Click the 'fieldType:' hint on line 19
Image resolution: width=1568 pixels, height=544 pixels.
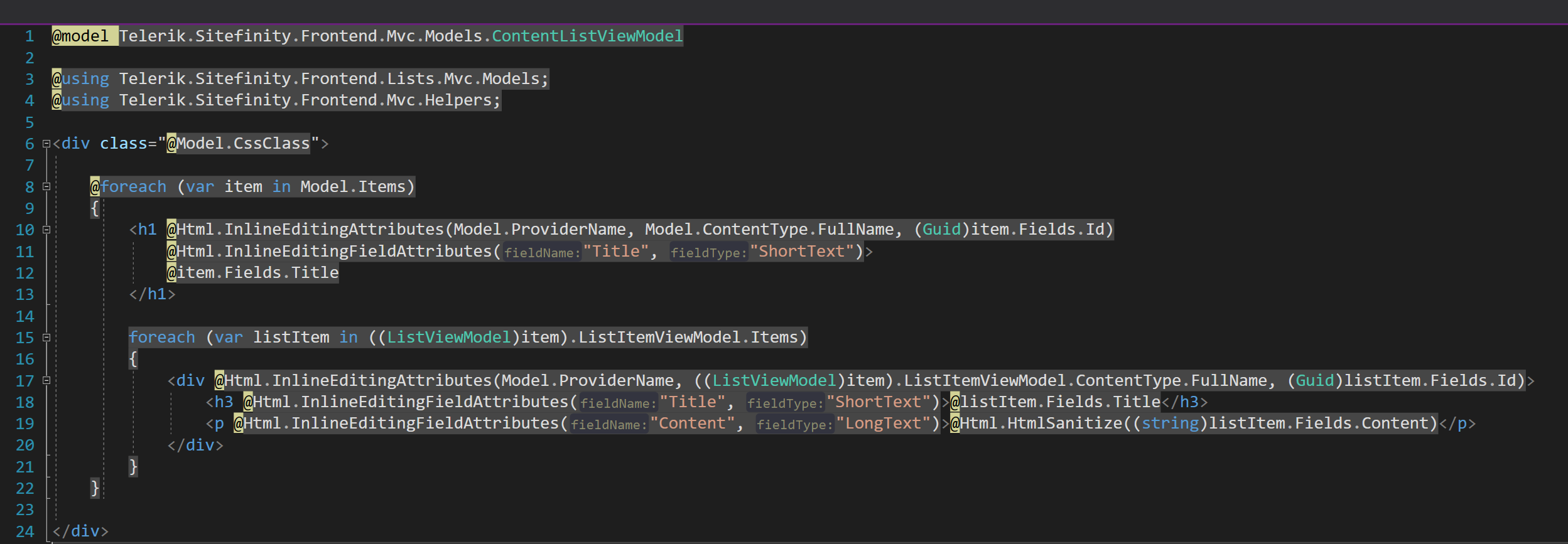[795, 425]
